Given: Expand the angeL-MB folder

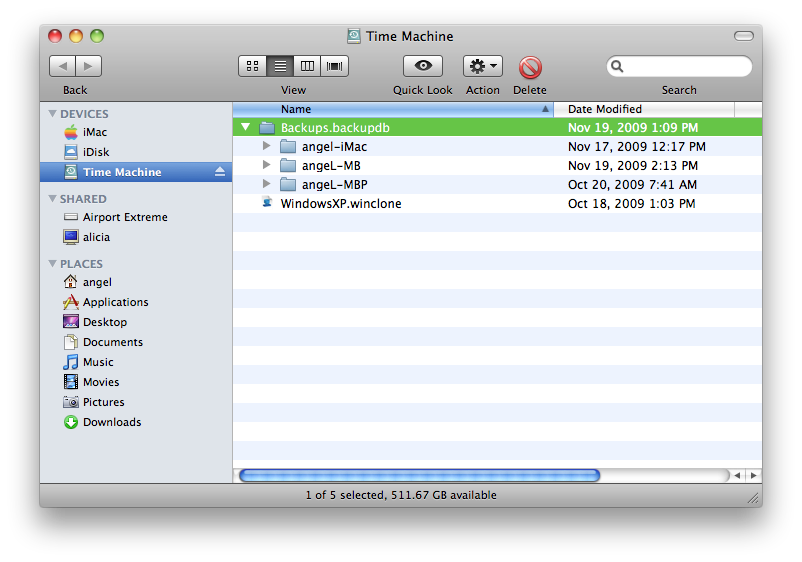Looking at the screenshot, I should tap(266, 165).
